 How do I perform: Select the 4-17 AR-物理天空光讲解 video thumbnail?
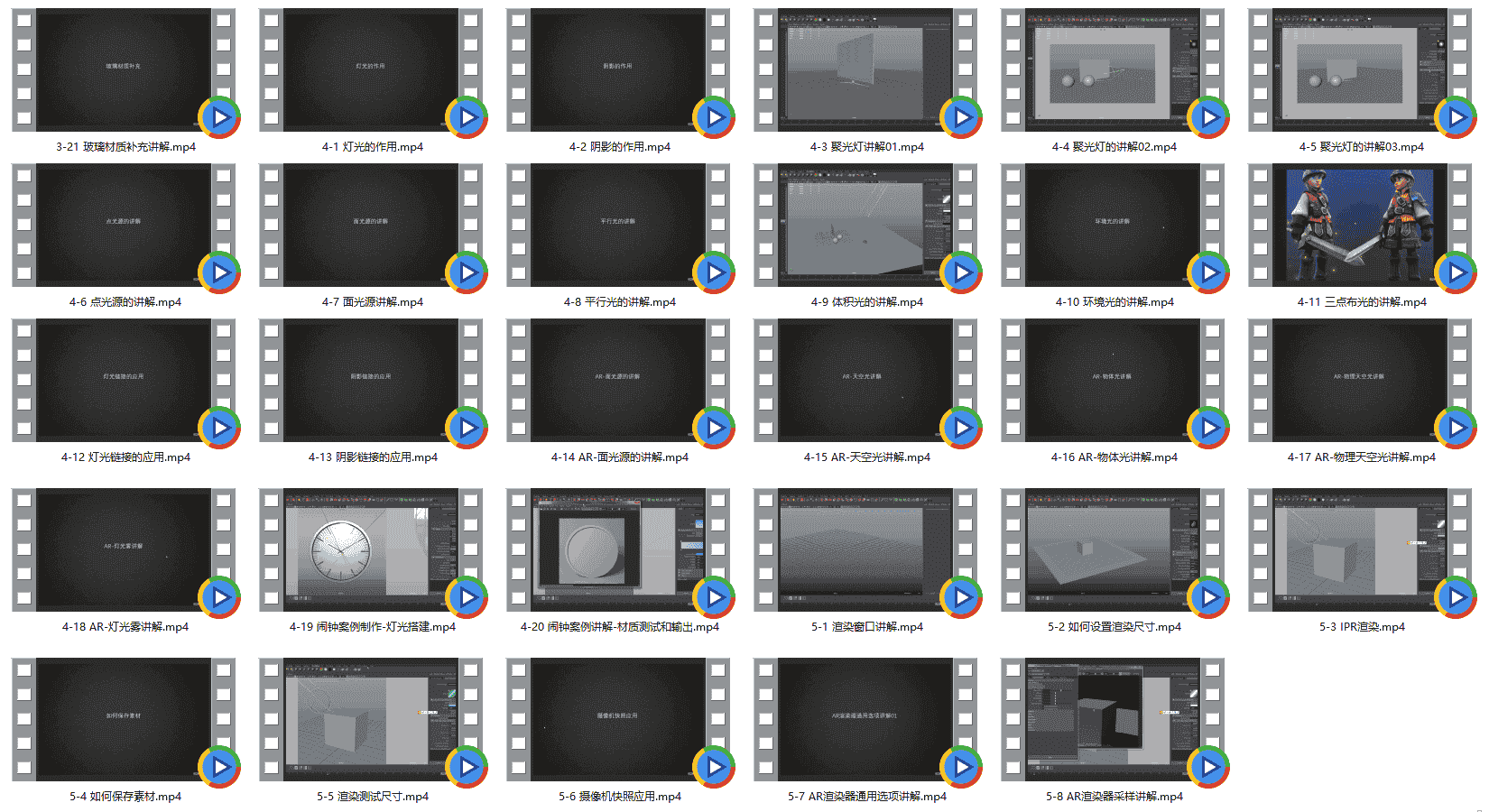point(1360,380)
